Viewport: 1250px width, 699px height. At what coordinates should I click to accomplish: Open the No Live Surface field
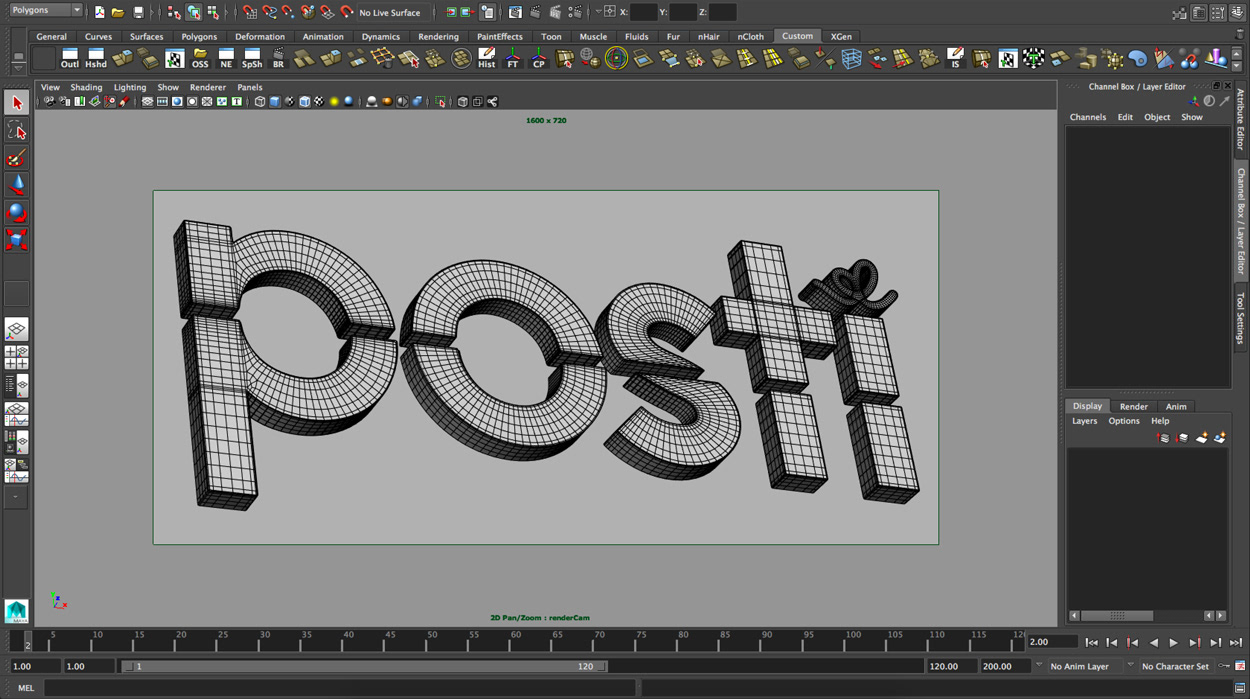[x=390, y=13]
